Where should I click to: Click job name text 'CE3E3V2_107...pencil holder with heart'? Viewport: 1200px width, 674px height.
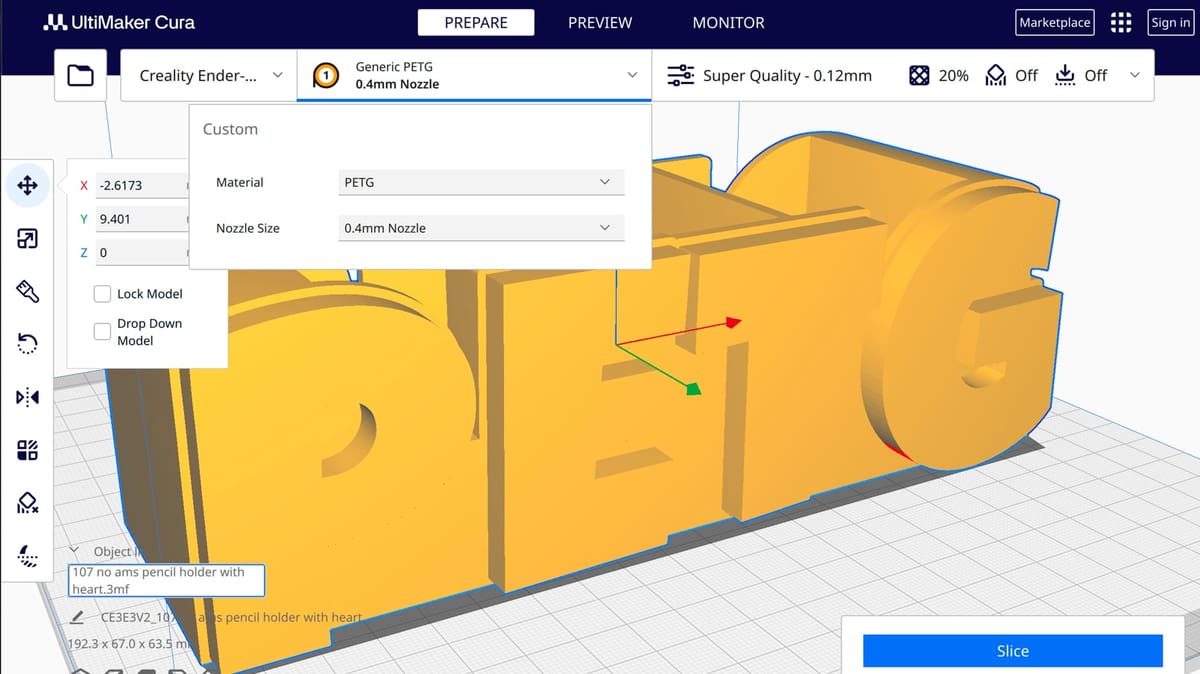(x=231, y=618)
